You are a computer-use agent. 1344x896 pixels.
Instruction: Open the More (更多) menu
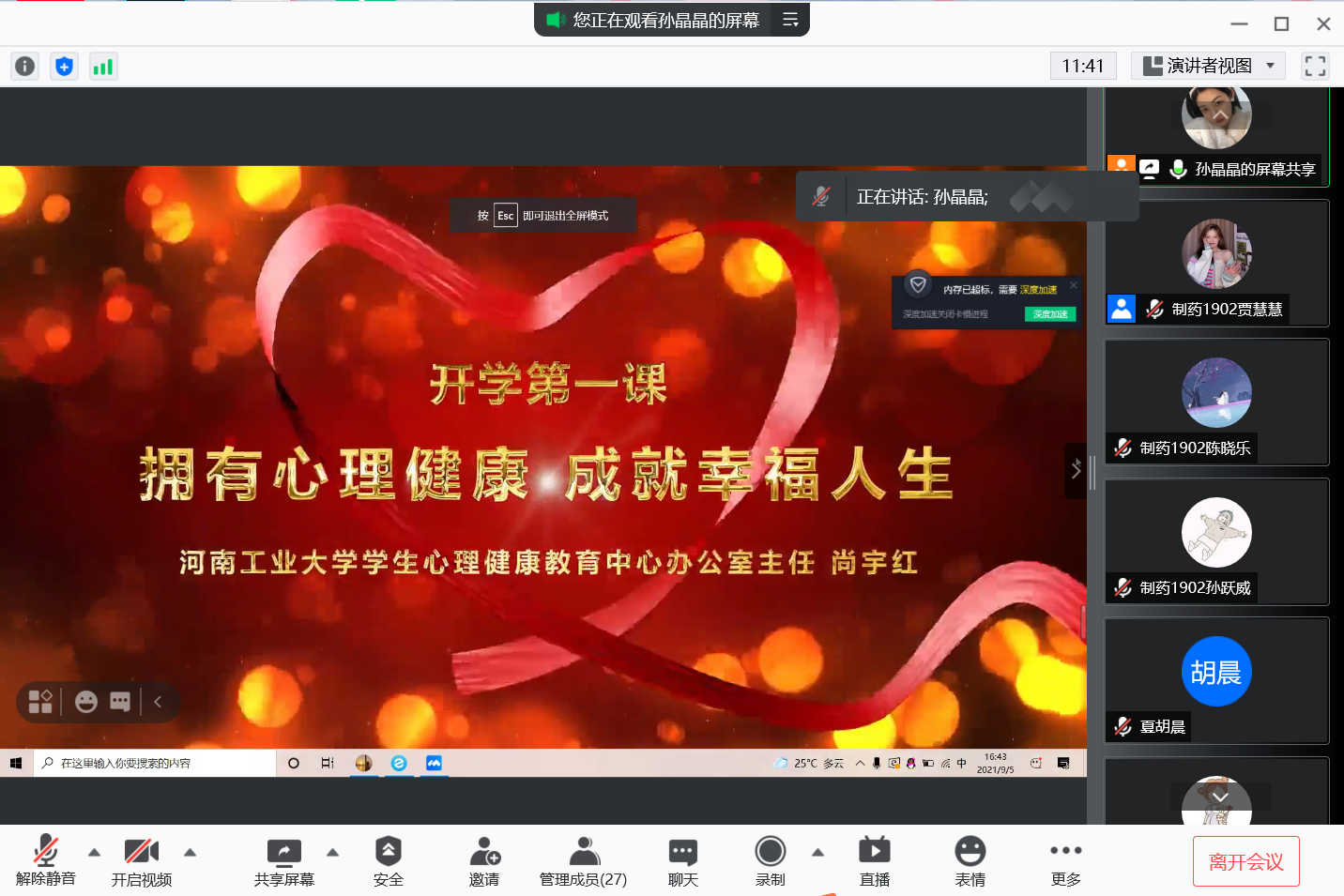coord(1065,861)
